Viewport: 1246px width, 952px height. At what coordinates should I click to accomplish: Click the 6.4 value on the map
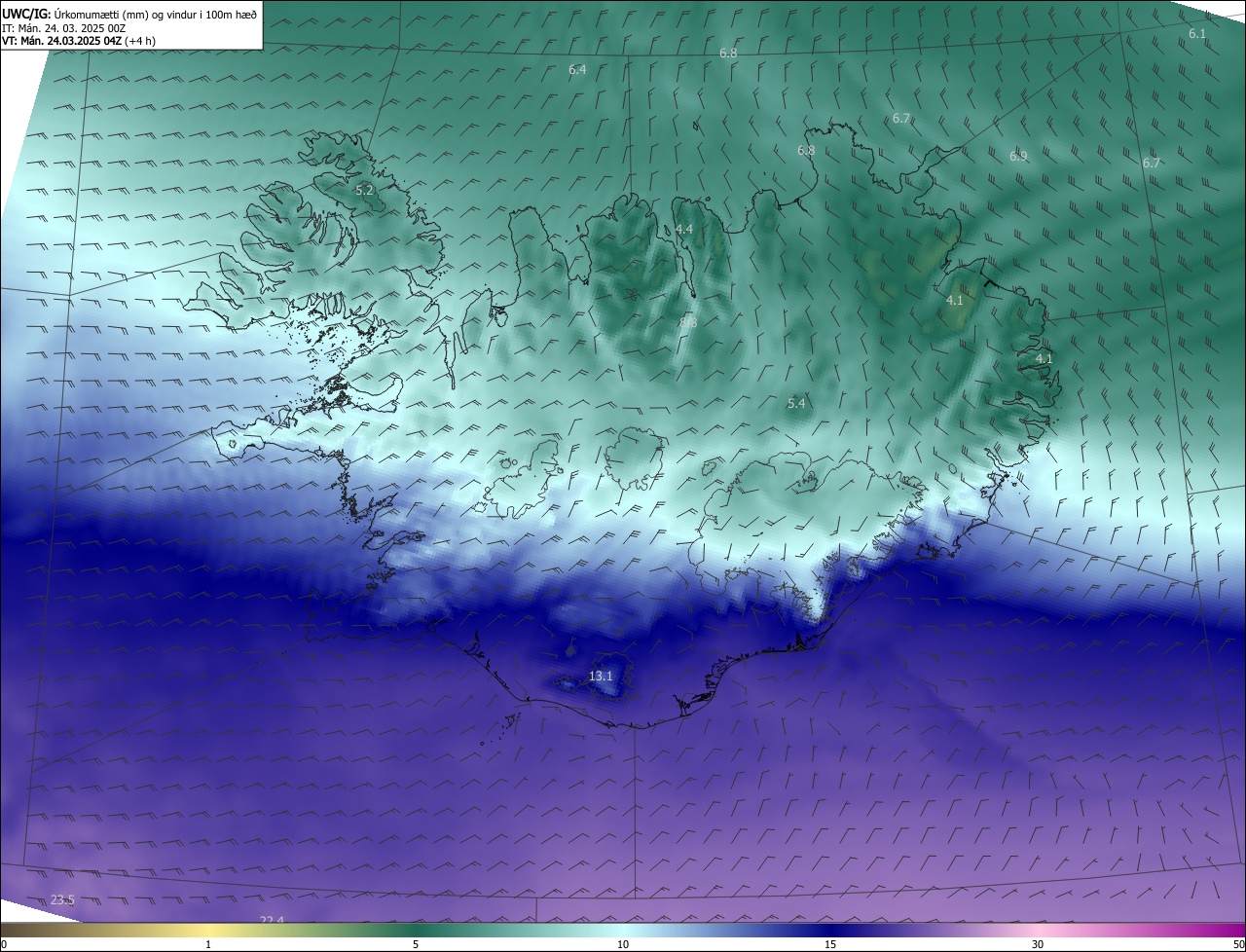577,69
